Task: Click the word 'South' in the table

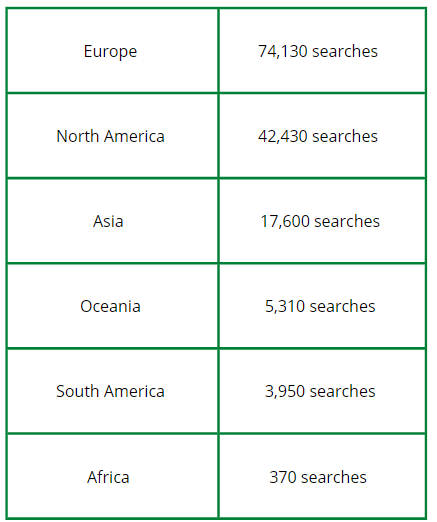Action: click(x=78, y=391)
